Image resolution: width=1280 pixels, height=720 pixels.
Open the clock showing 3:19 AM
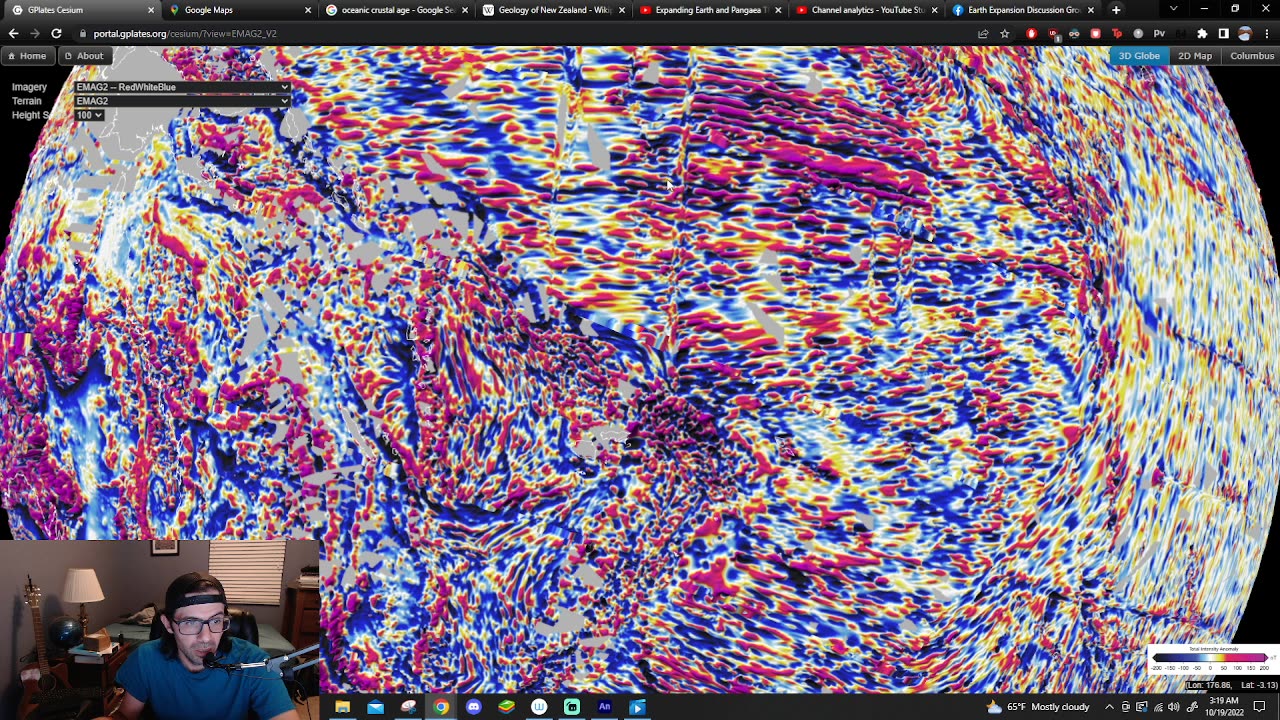(x=1224, y=707)
